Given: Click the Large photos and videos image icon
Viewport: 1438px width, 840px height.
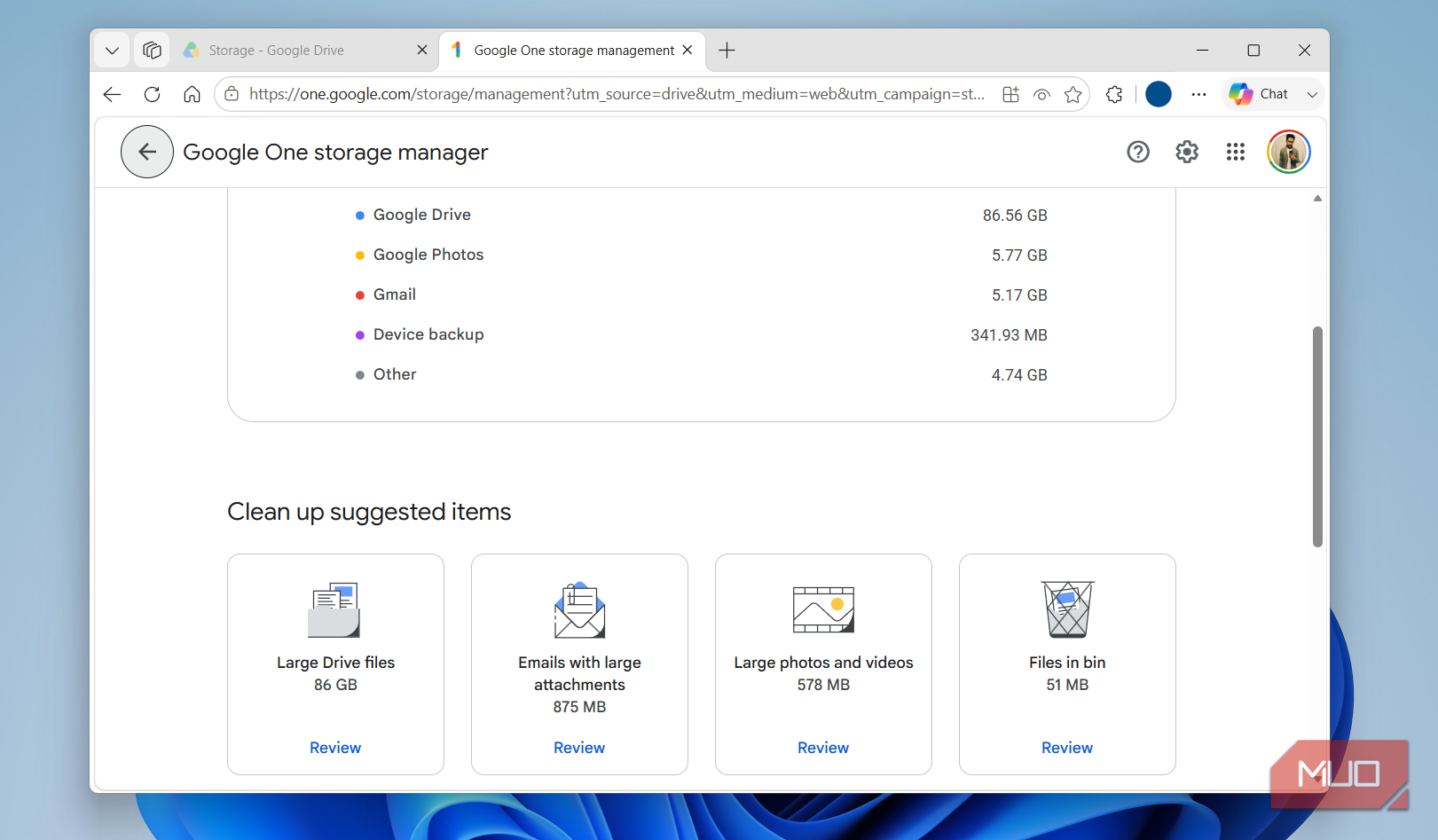Looking at the screenshot, I should (x=823, y=609).
